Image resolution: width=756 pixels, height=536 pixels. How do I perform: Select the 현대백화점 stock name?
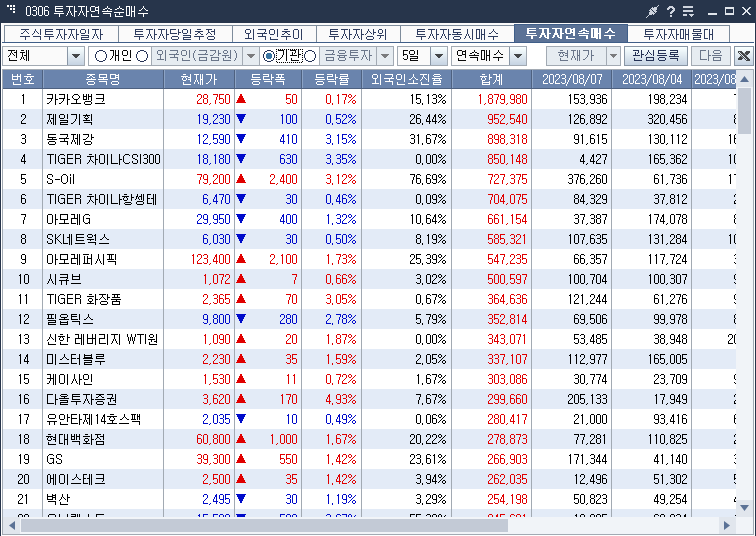pos(75,439)
